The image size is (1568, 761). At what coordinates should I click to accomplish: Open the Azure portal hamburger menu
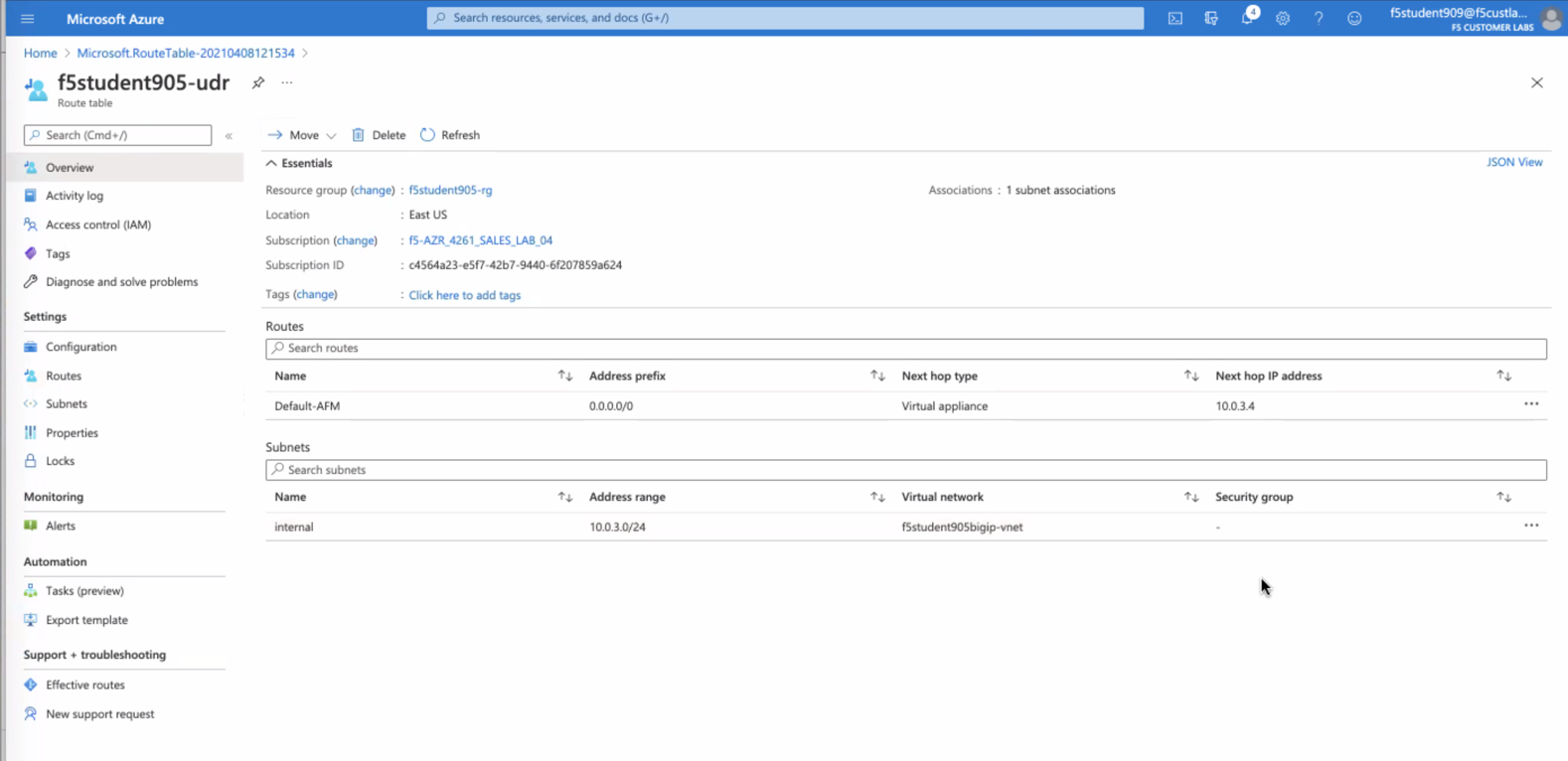(x=28, y=19)
